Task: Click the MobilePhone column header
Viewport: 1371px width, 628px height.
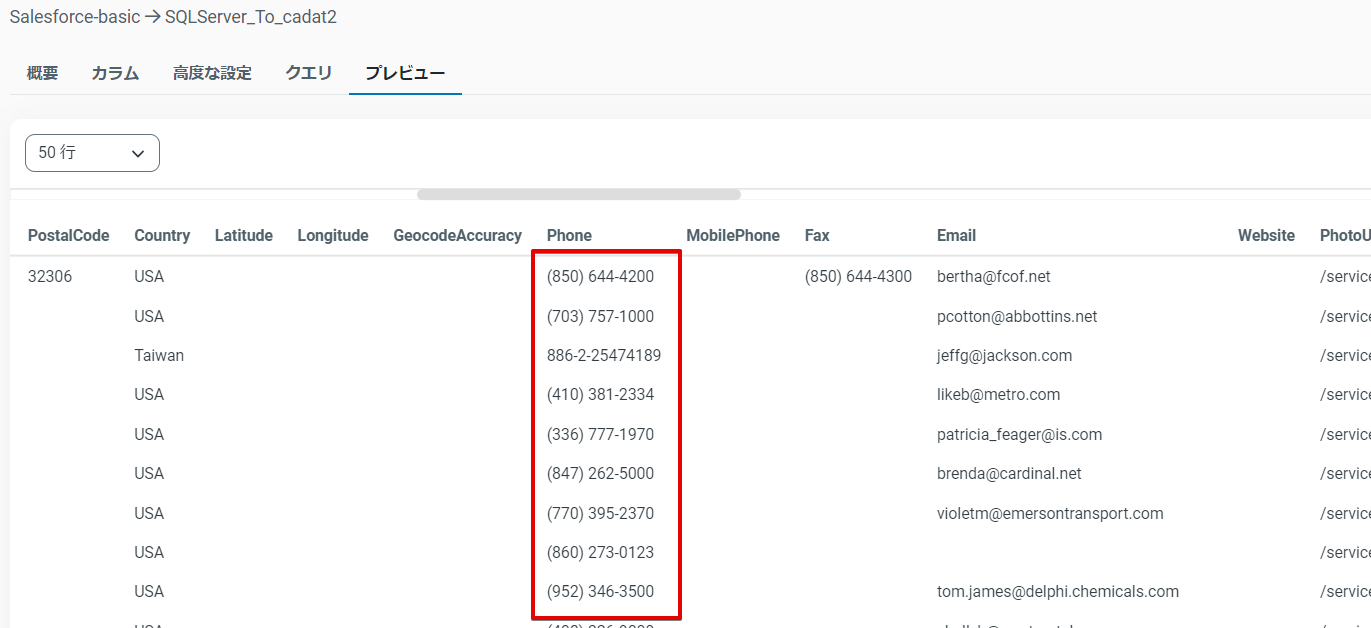Action: (x=732, y=236)
